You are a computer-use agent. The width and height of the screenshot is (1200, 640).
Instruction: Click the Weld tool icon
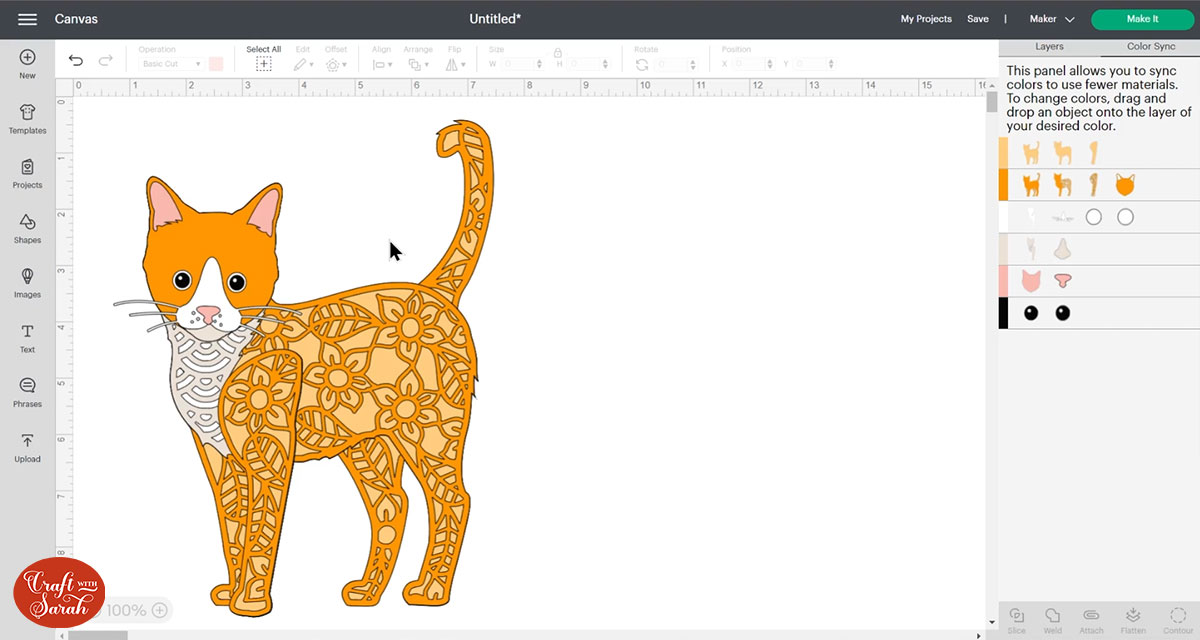[1053, 617]
